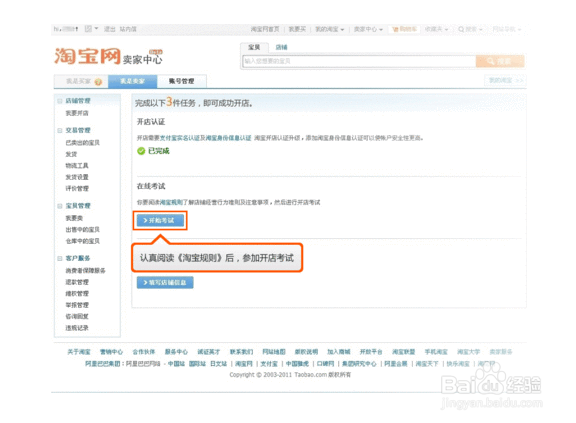Click the 我要买 link in top bar
Image resolution: width=576 pixels, height=423 pixels.
coord(297,29)
